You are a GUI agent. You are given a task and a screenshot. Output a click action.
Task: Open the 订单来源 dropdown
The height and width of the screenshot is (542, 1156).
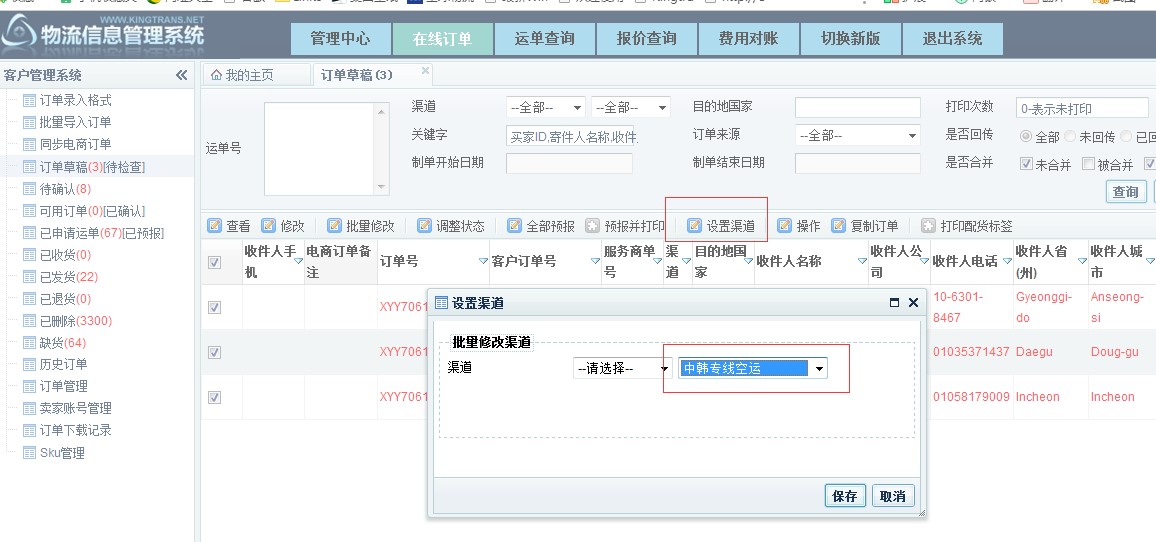tap(858, 136)
